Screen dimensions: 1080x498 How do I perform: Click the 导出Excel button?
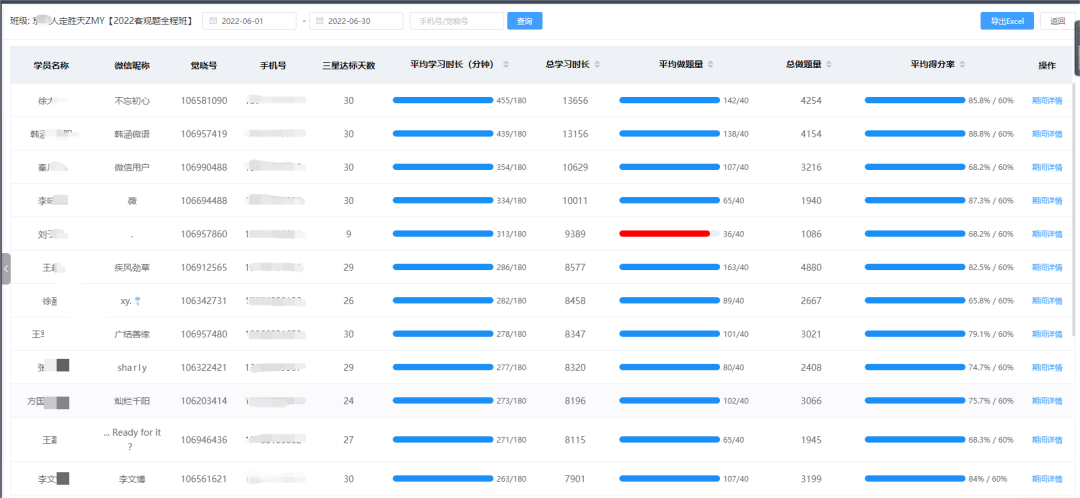pyautogui.click(x=1007, y=21)
